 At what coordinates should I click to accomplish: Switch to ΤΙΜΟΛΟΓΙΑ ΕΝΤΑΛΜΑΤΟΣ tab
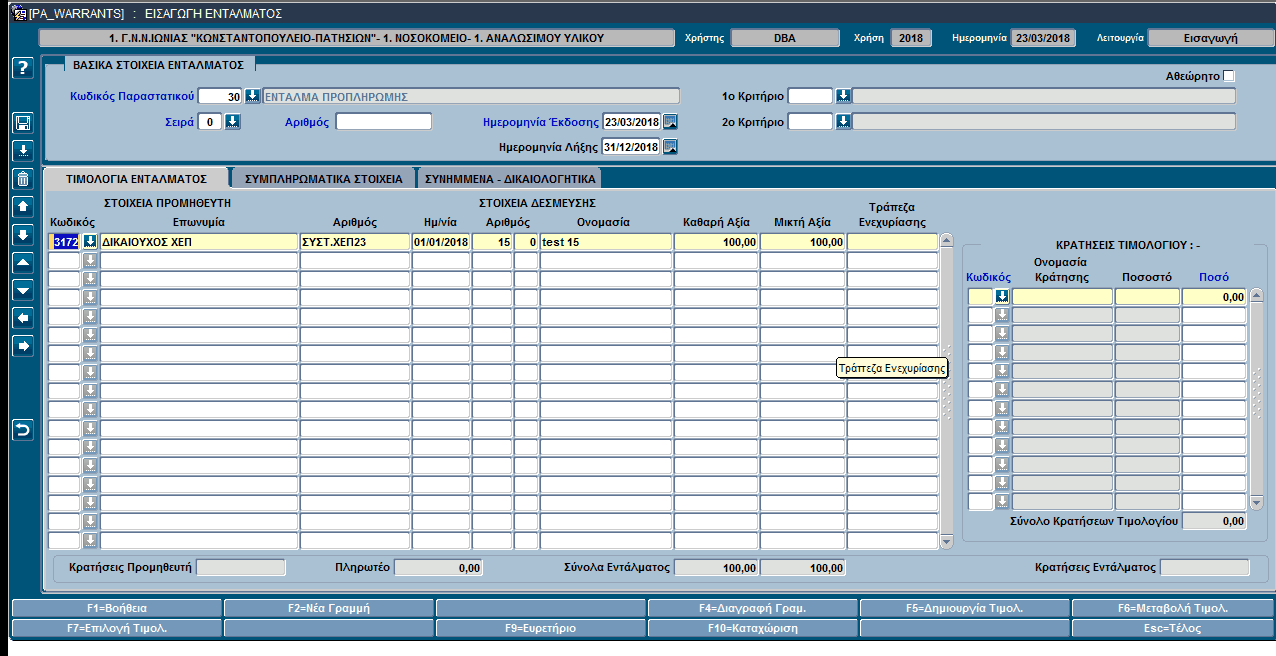click(x=136, y=179)
